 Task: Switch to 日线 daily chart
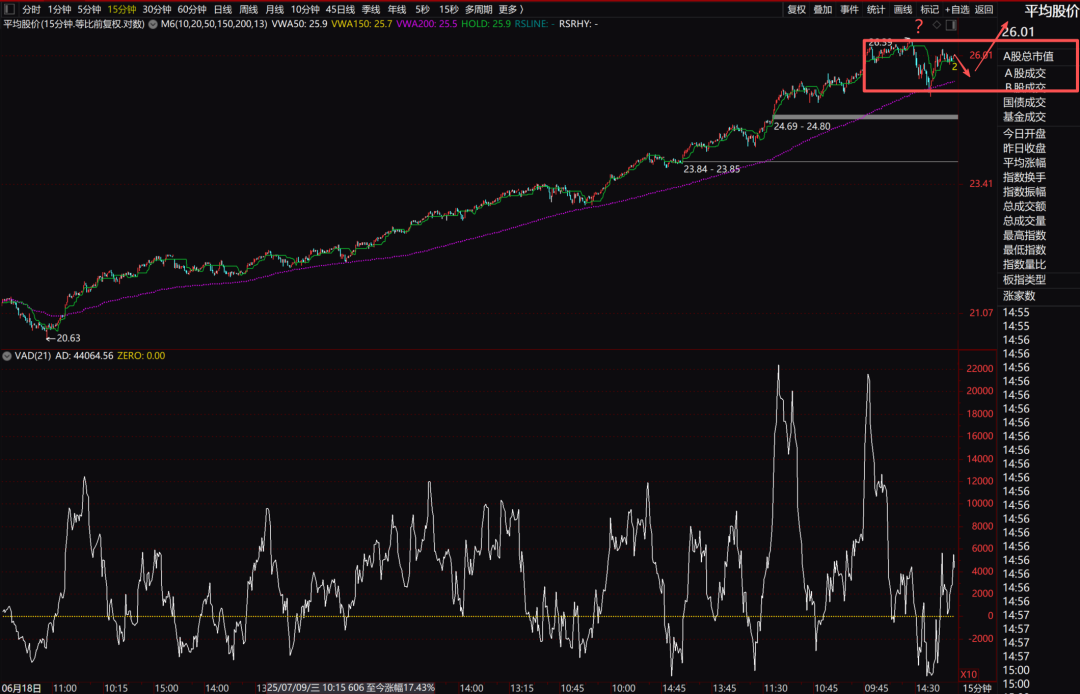tap(223, 9)
